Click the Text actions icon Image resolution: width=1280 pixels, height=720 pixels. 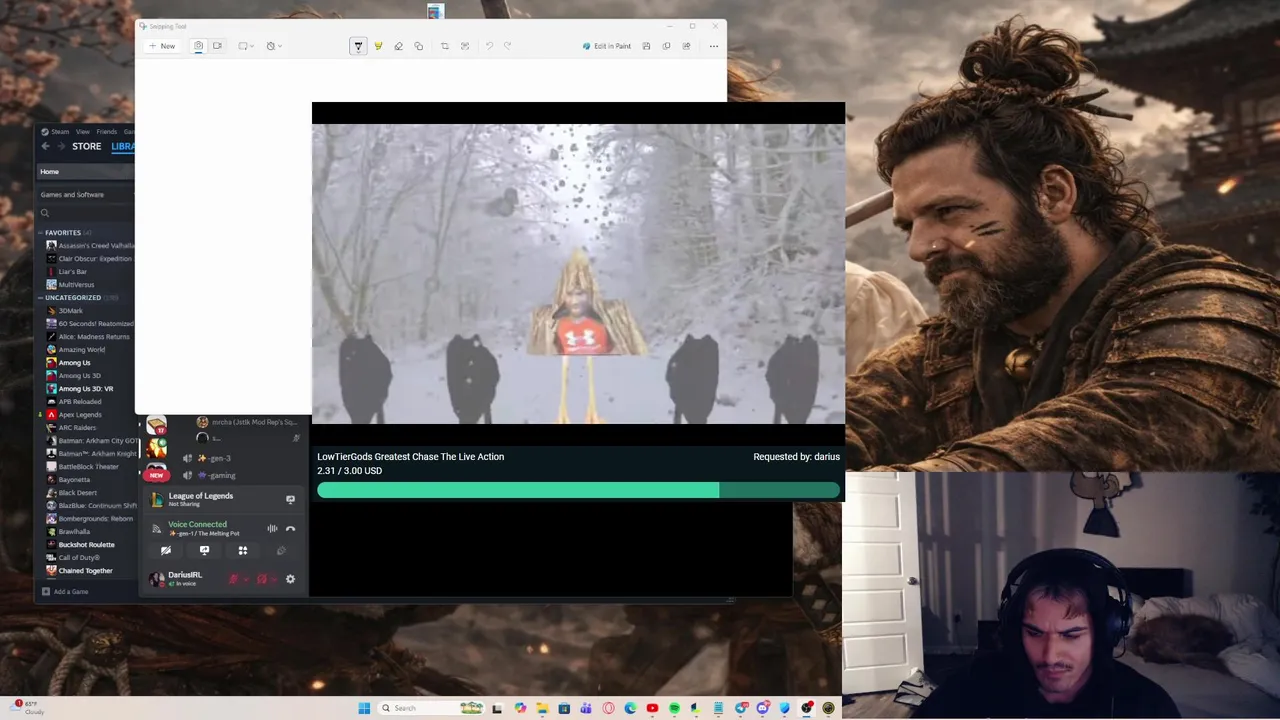point(465,46)
